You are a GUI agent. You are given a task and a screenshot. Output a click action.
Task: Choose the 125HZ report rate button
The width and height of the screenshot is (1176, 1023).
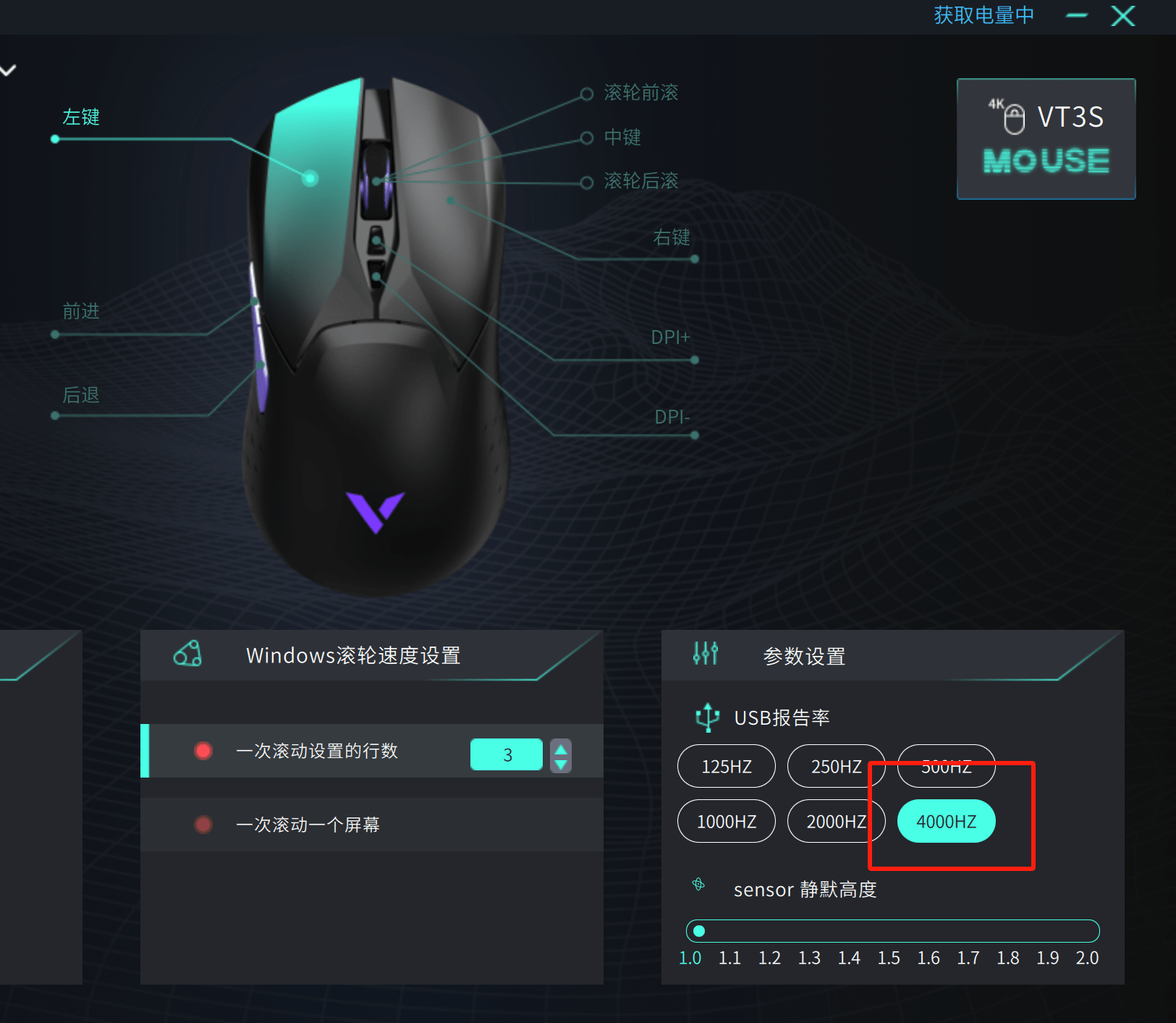pyautogui.click(x=727, y=766)
